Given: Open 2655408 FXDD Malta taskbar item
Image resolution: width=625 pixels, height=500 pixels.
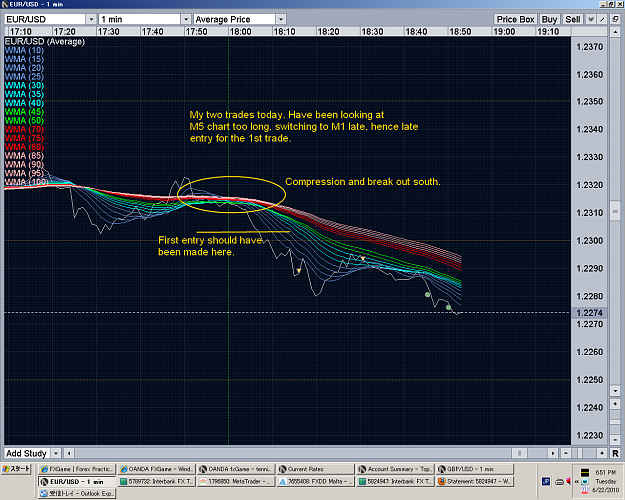Looking at the screenshot, I should click(x=315, y=482).
